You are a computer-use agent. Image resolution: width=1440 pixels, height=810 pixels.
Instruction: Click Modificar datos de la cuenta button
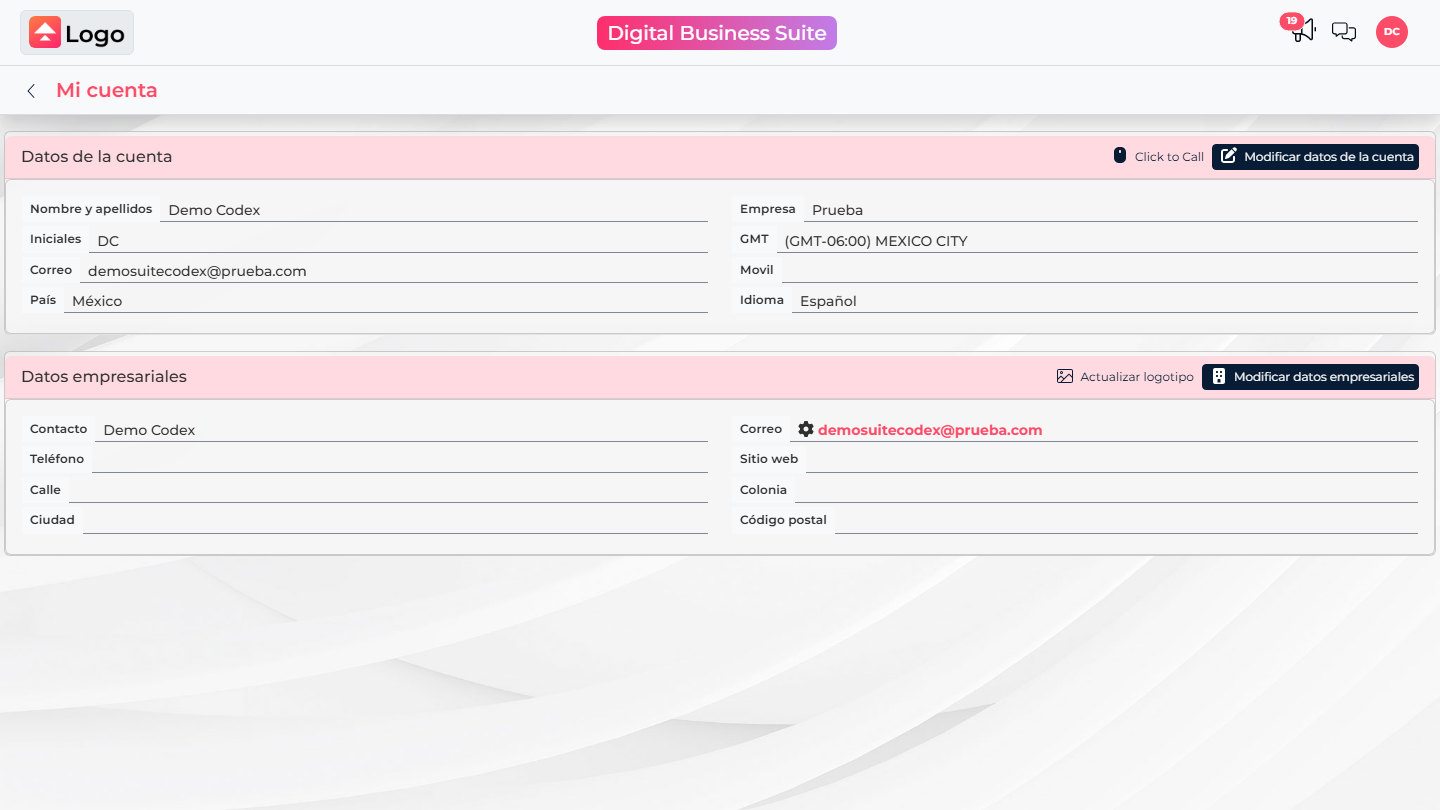(x=1315, y=157)
